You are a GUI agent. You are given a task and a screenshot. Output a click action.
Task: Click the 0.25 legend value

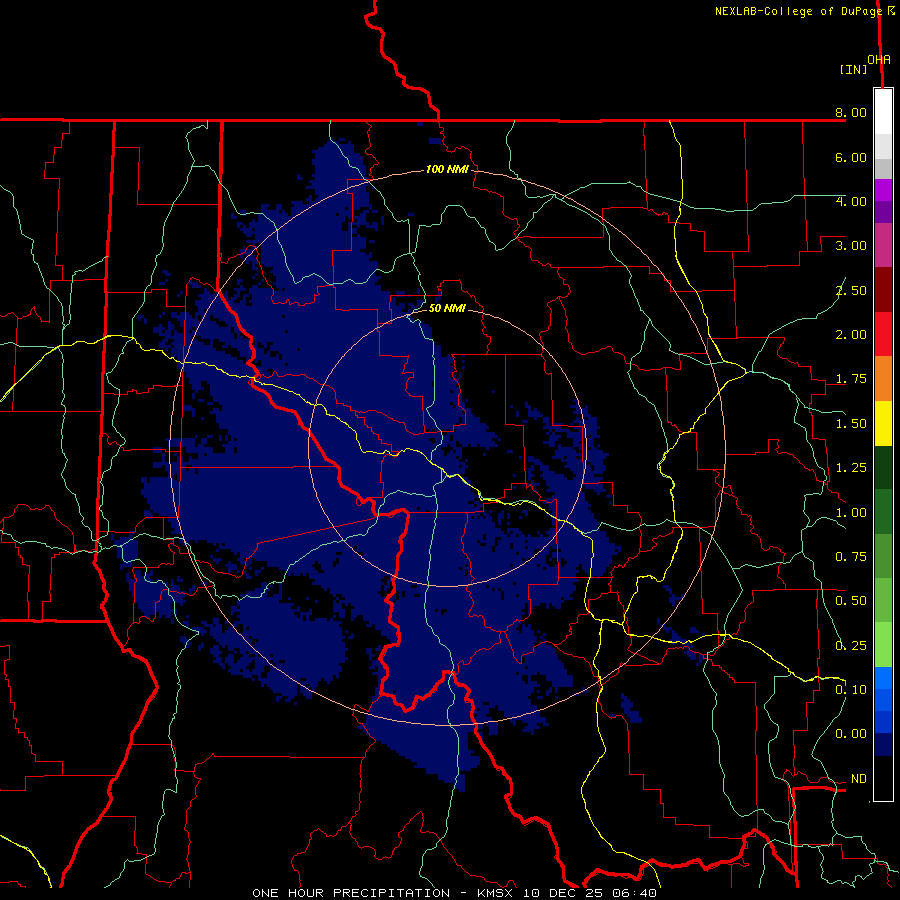click(851, 646)
